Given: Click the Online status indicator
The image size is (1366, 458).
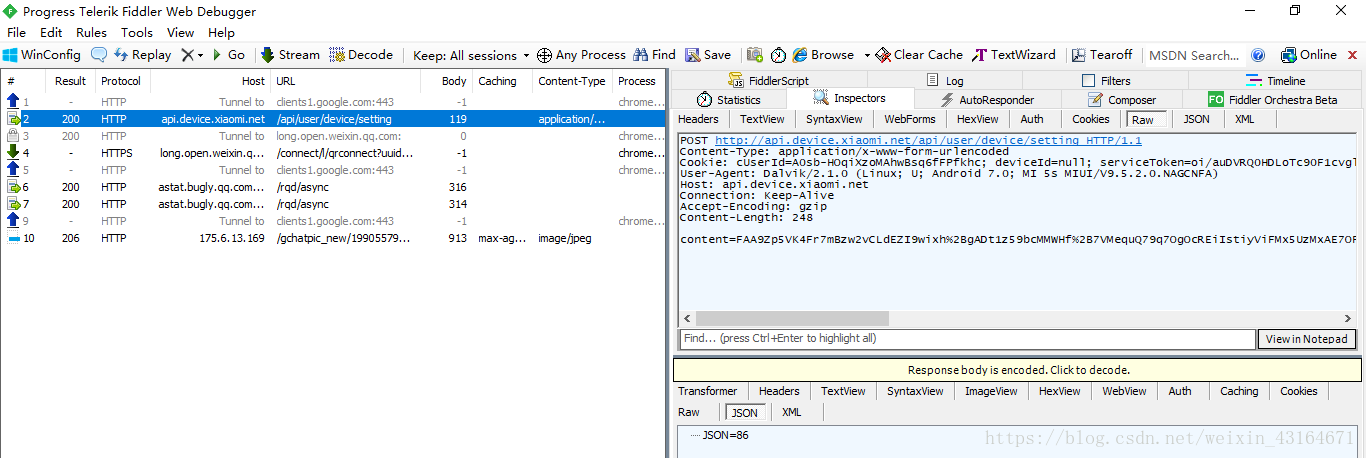Looking at the screenshot, I should (1308, 55).
